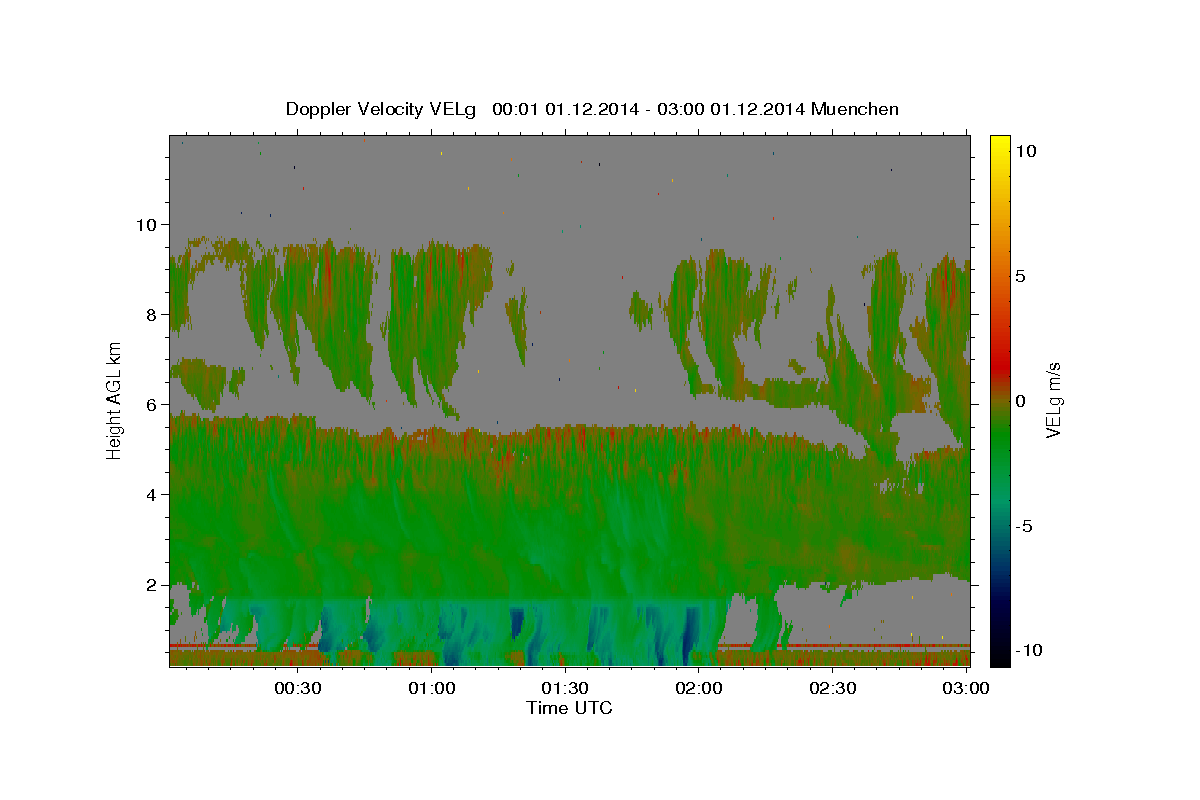
Task: Click the 00:30 time tick label
Action: (x=298, y=689)
